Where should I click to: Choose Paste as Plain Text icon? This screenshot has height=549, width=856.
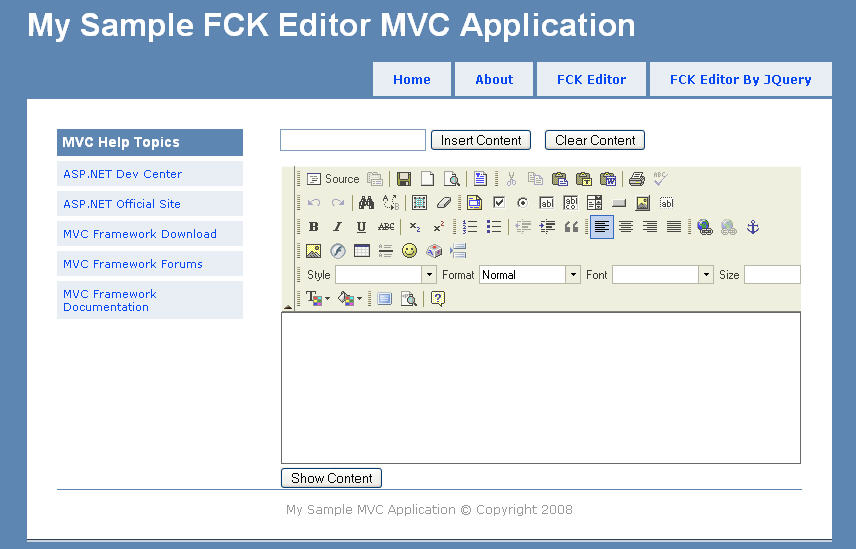coord(584,179)
